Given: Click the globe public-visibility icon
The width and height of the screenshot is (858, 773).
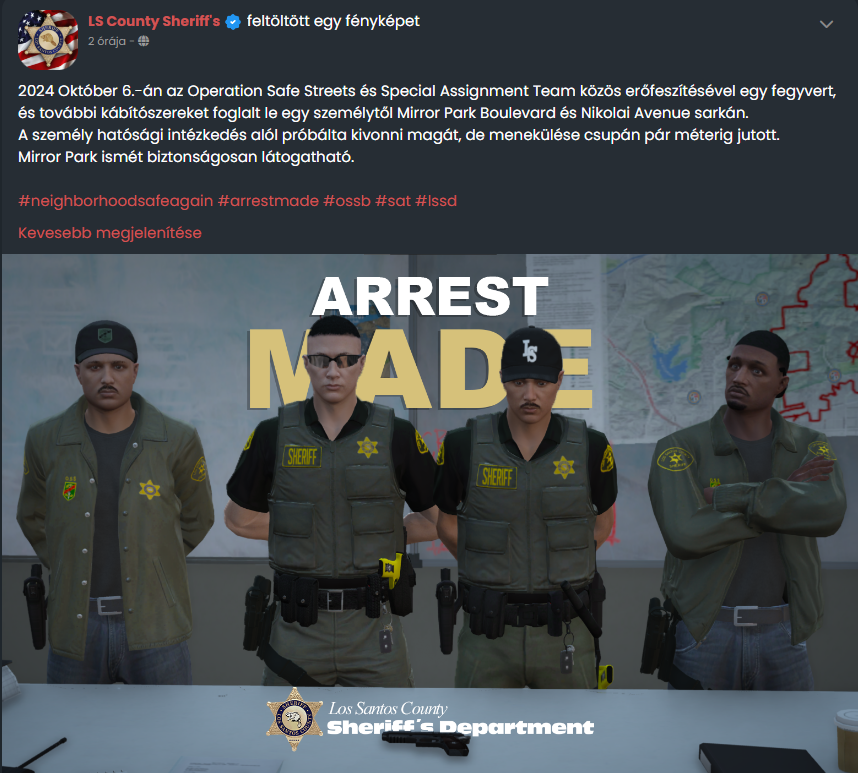Looking at the screenshot, I should pyautogui.click(x=143, y=41).
